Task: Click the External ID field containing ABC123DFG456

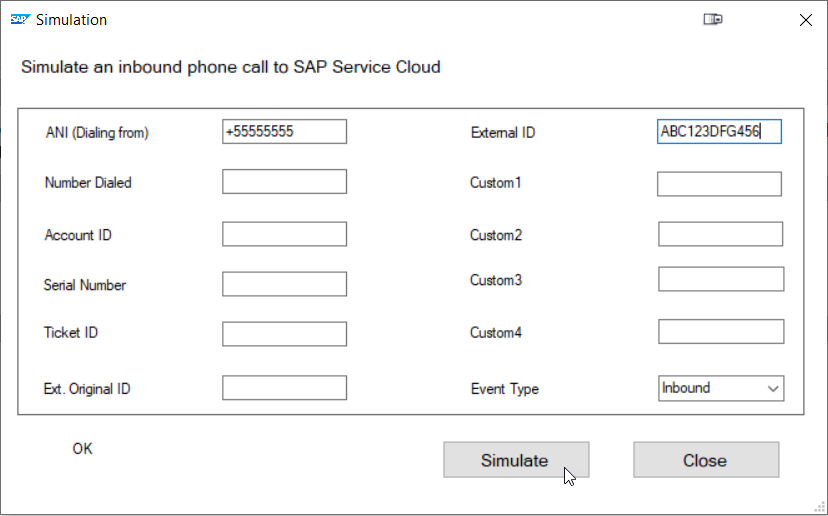Action: click(x=719, y=132)
